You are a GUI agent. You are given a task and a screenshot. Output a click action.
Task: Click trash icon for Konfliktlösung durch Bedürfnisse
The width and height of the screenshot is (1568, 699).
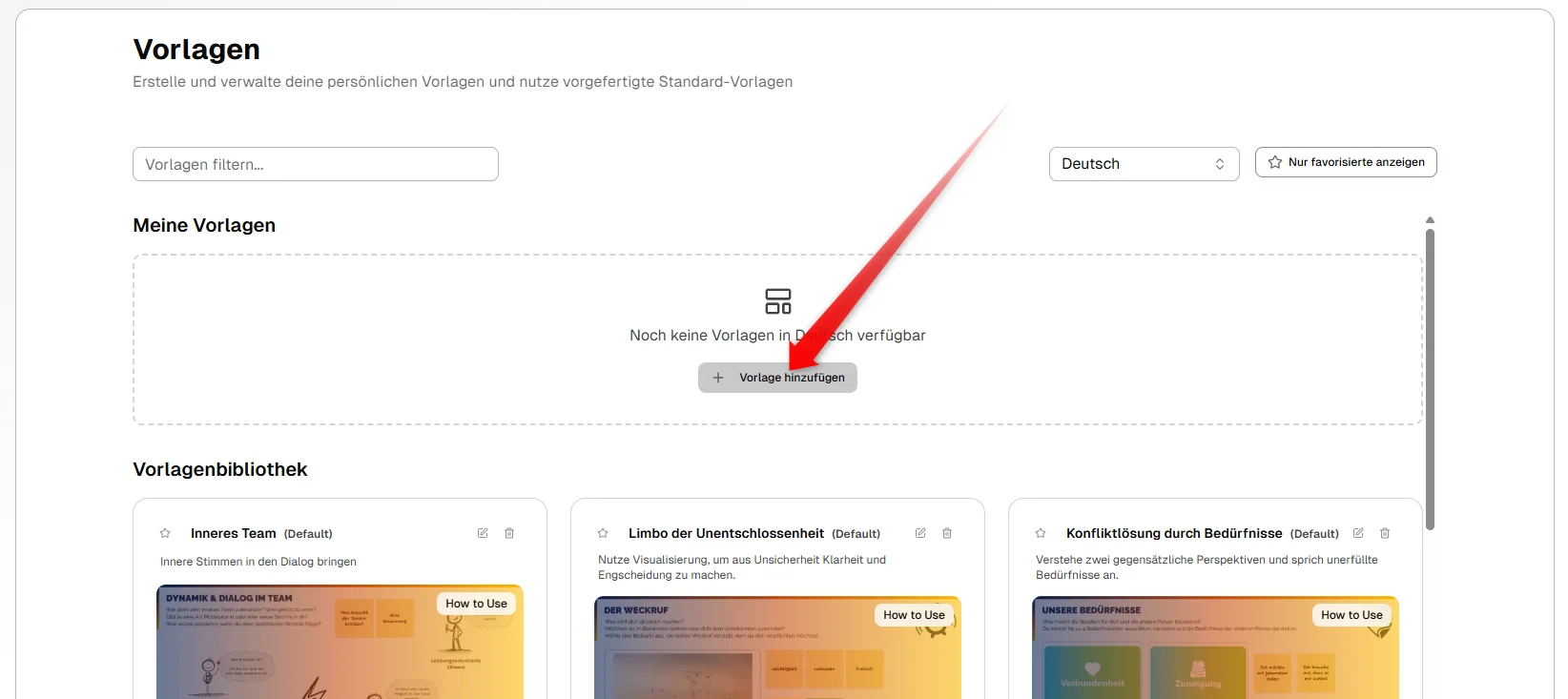click(1385, 533)
